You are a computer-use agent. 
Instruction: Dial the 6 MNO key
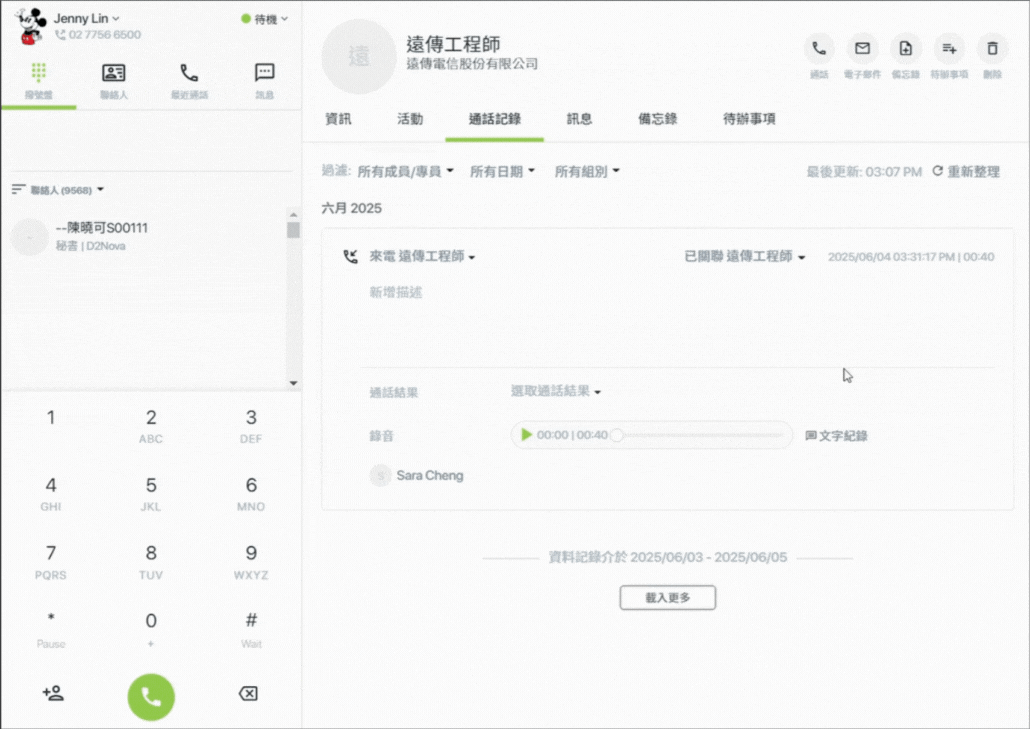(x=251, y=494)
